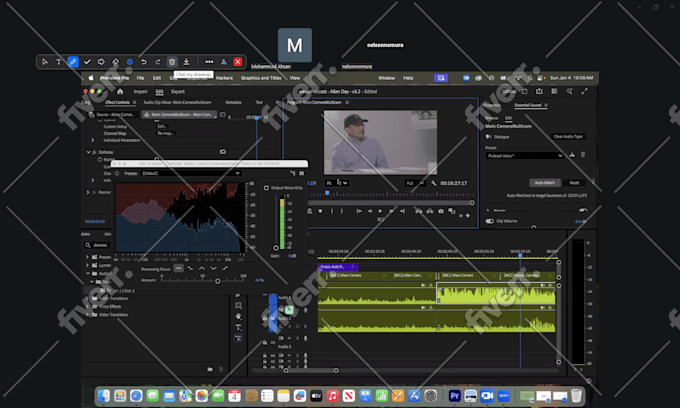
Task: Select the Text annotation tool
Action: coord(59,62)
